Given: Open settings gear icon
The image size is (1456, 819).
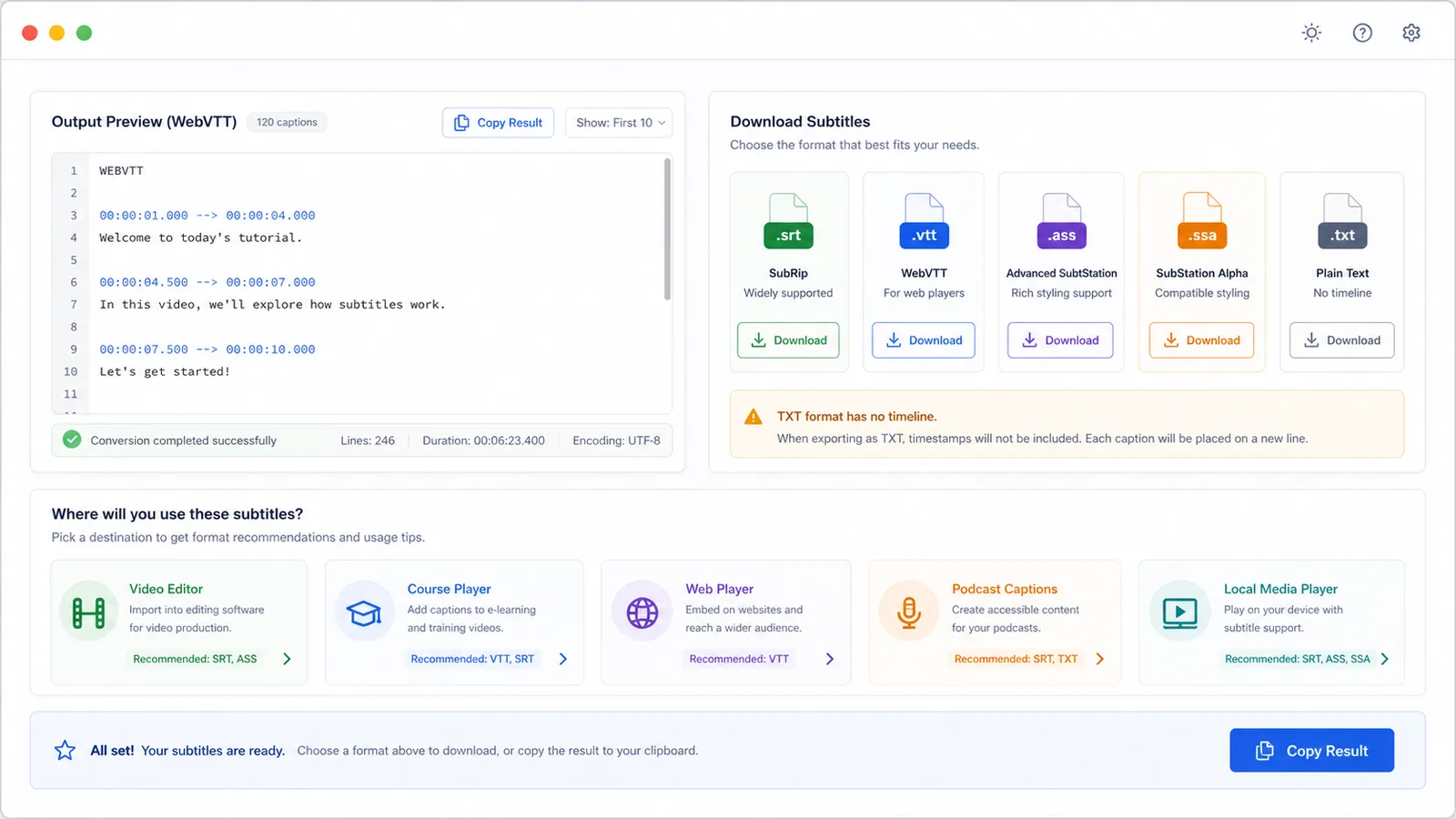Looking at the screenshot, I should click(1411, 33).
